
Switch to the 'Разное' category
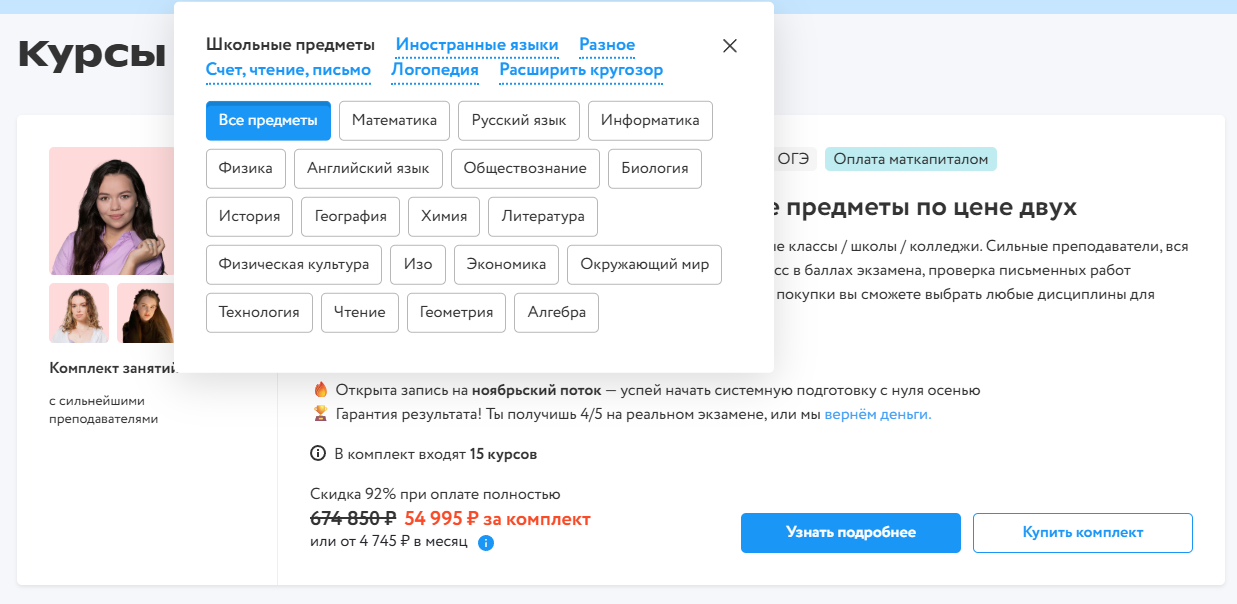pyautogui.click(x=607, y=45)
